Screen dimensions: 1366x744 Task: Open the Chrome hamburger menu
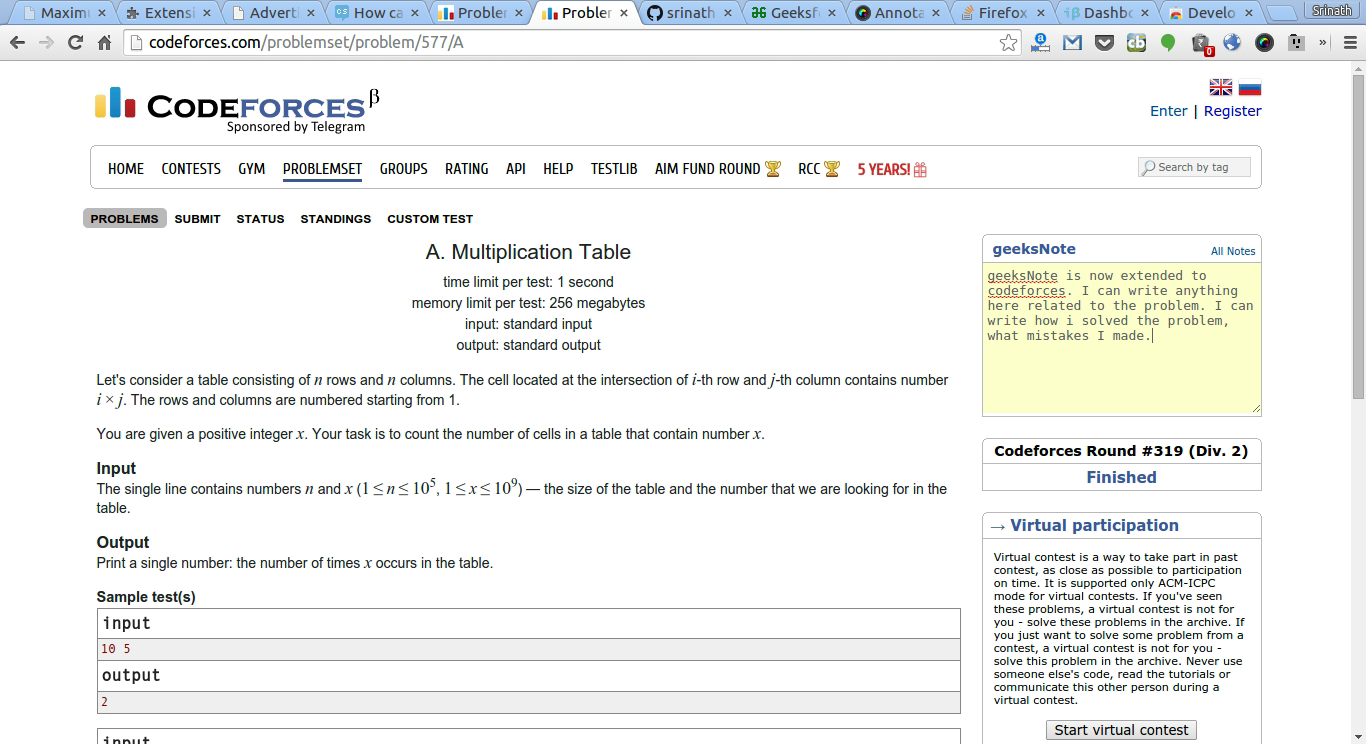coord(1349,43)
